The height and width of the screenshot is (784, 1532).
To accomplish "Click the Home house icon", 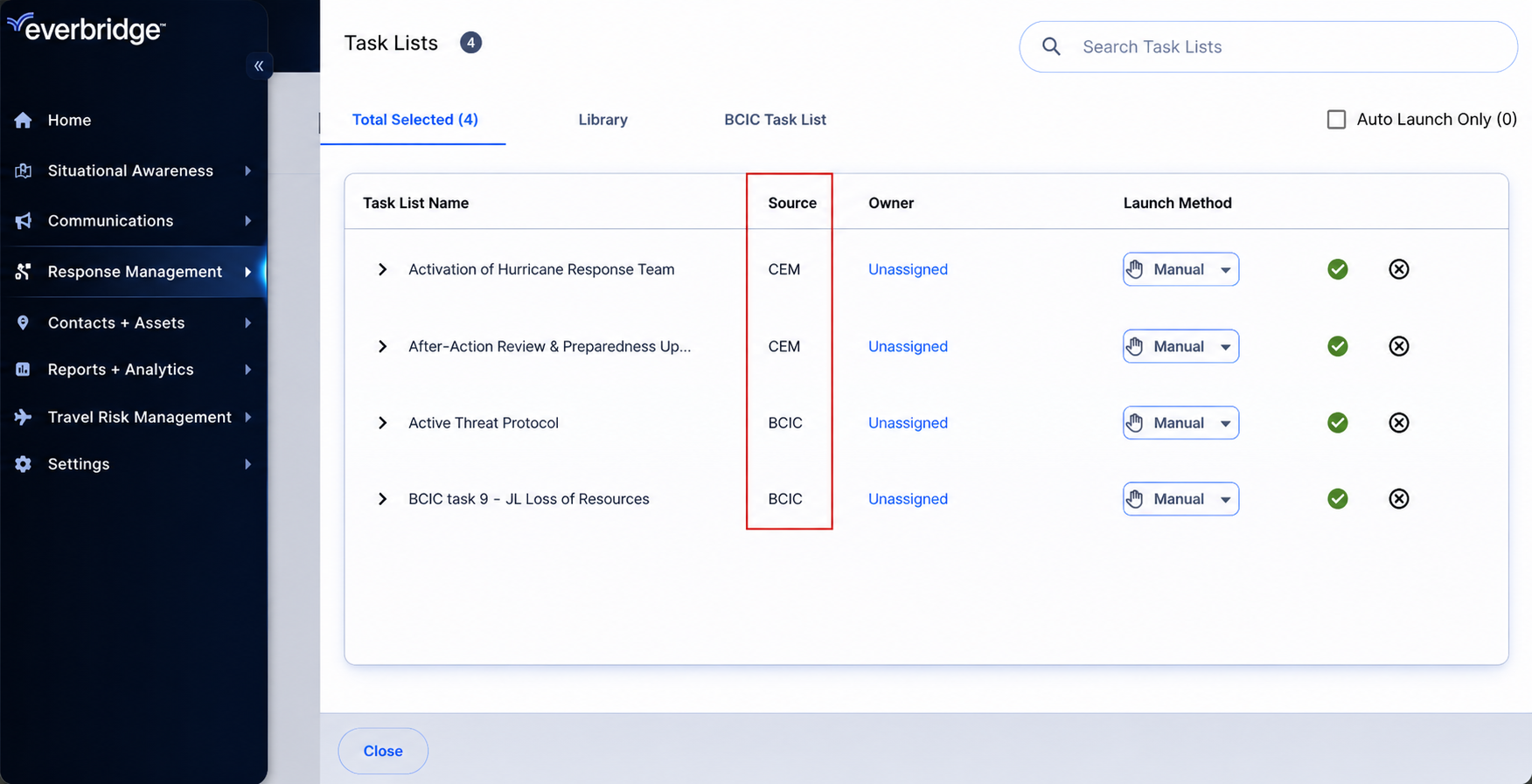I will (24, 120).
